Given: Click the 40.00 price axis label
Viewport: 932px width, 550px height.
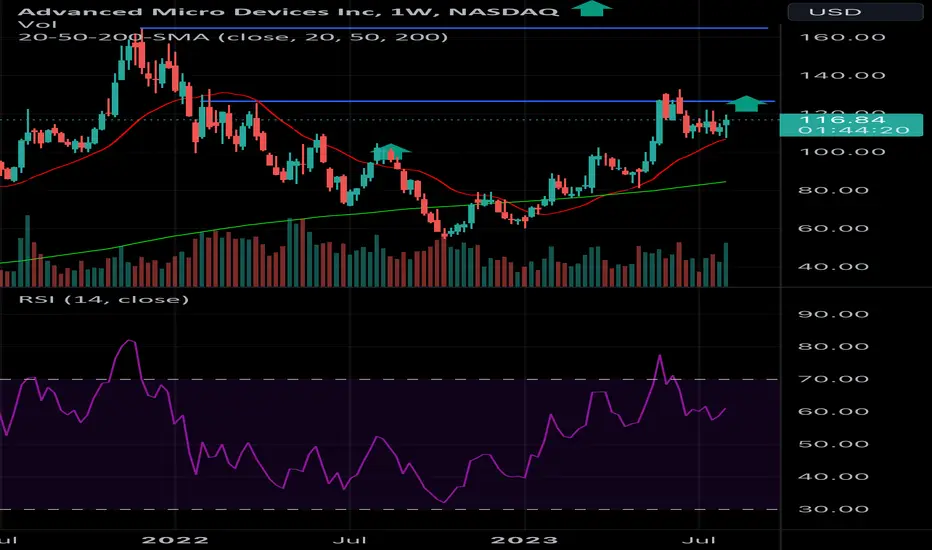Looking at the screenshot, I should pos(833,266).
